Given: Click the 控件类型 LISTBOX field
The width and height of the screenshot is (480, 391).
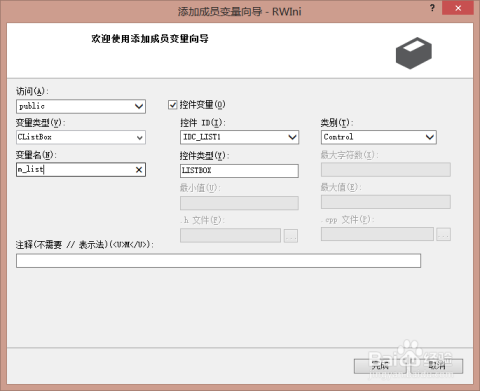Looking at the screenshot, I should (239, 171).
